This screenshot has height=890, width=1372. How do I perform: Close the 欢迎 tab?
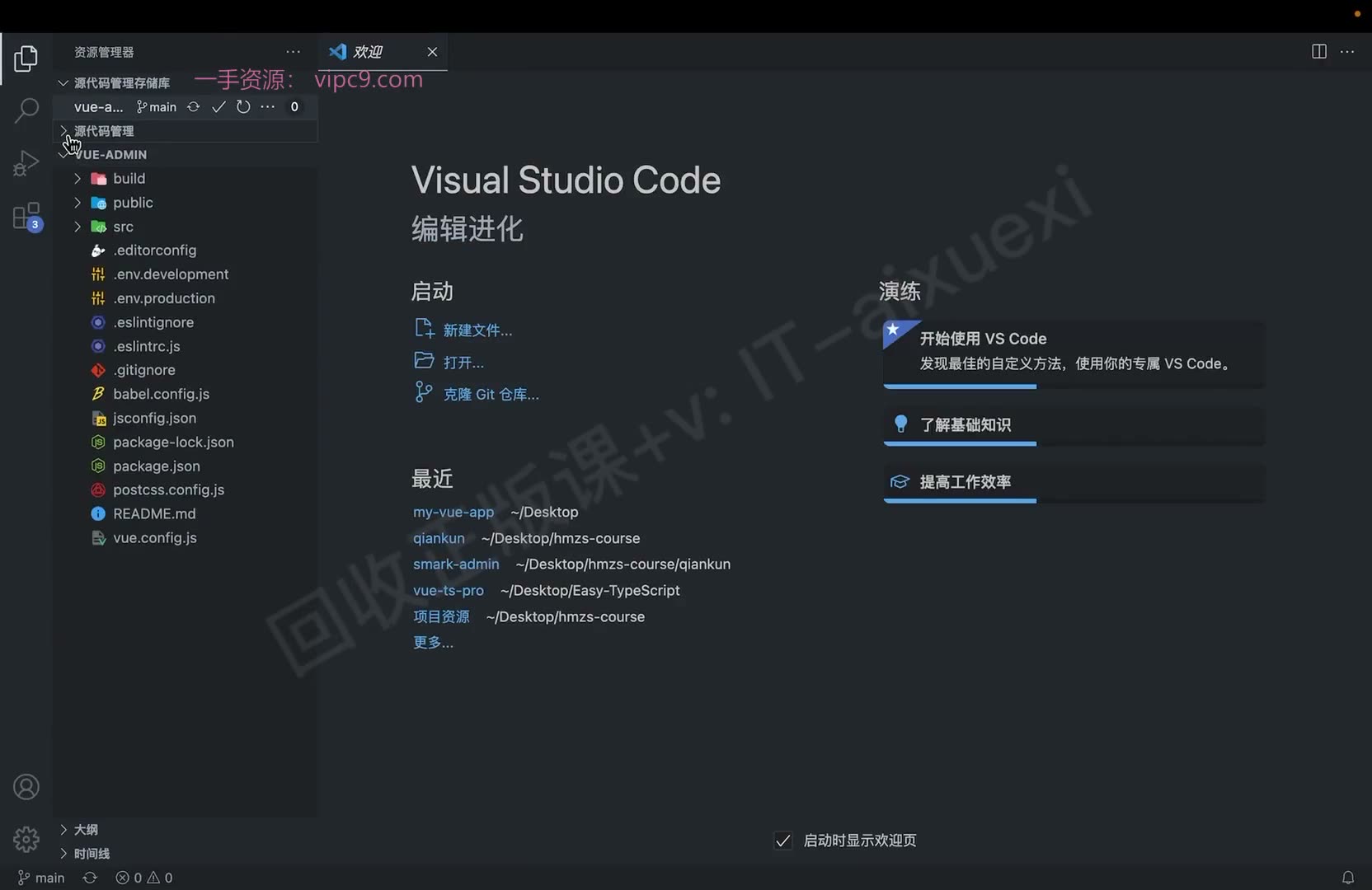(432, 52)
